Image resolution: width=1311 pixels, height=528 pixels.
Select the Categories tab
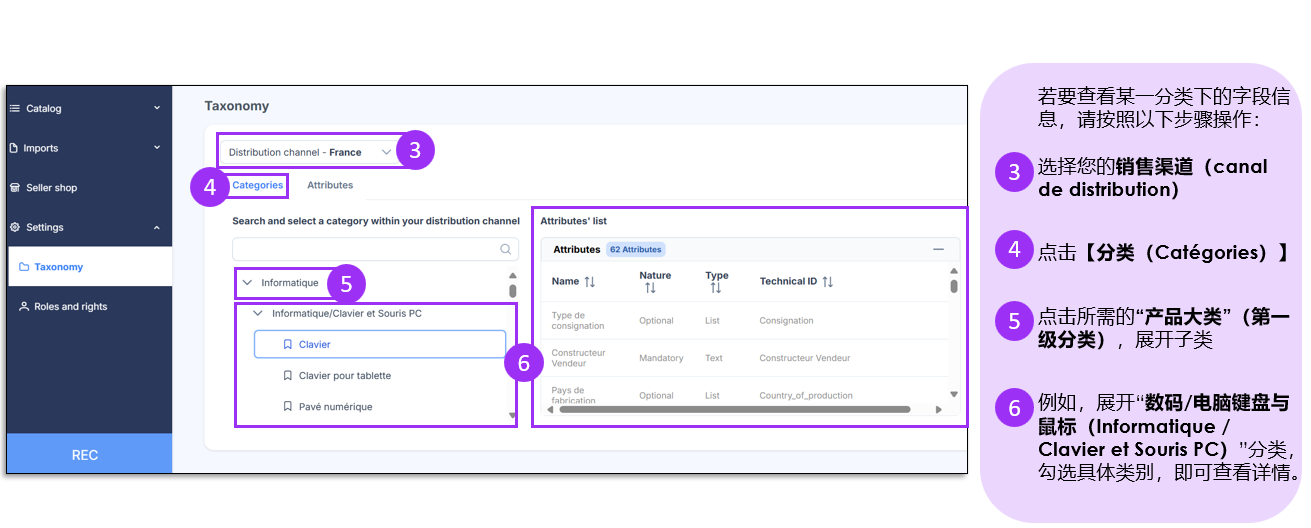coord(257,185)
